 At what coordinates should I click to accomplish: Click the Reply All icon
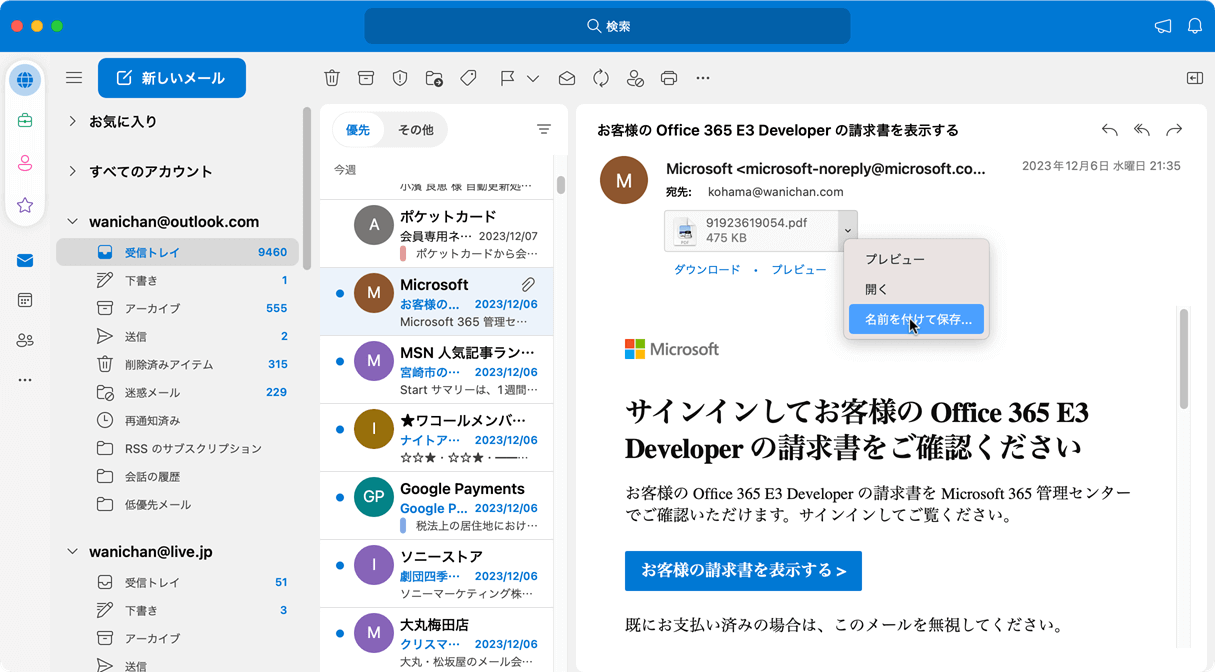pos(1142,130)
